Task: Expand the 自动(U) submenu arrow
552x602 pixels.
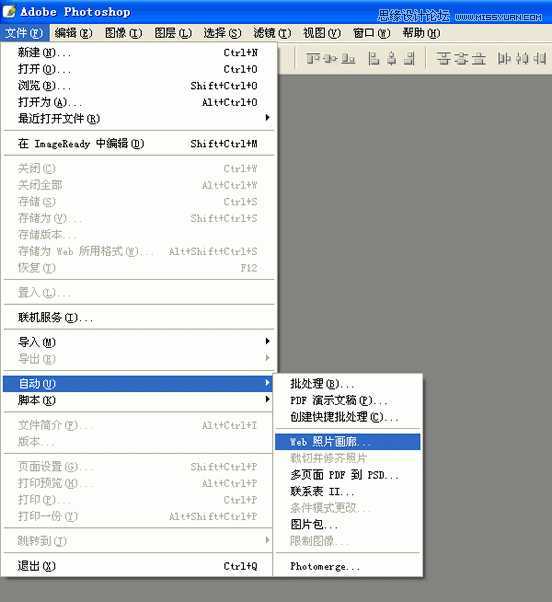Action: [267, 383]
